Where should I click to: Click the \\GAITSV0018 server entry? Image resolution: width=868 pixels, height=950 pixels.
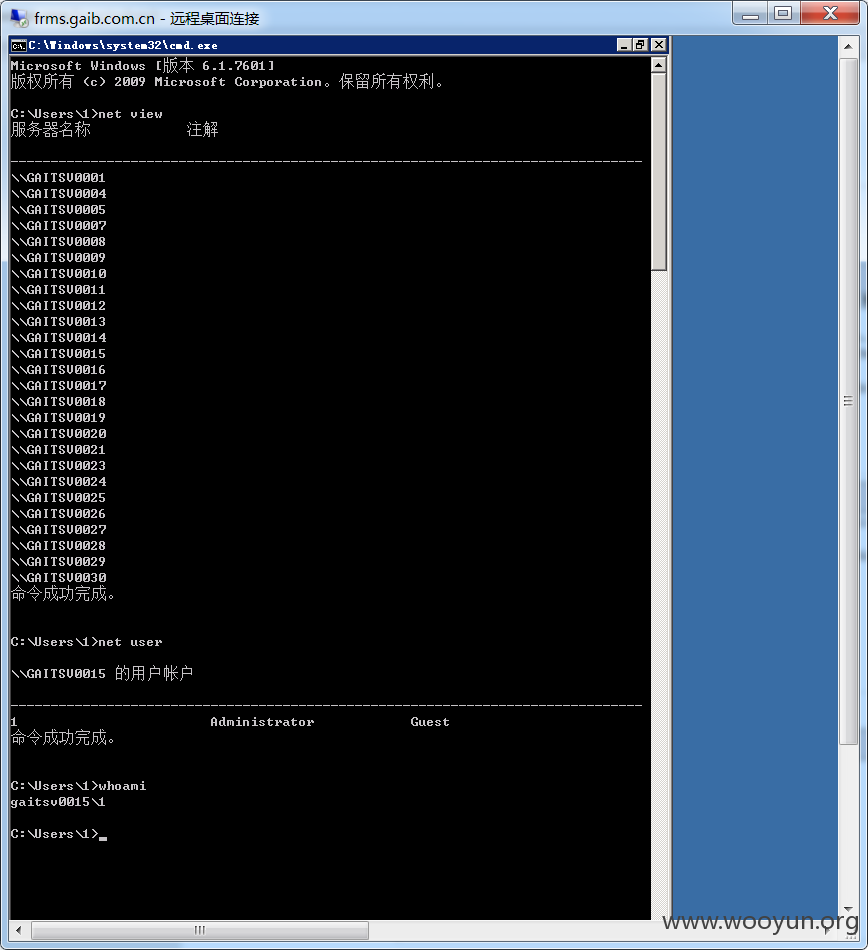58,402
